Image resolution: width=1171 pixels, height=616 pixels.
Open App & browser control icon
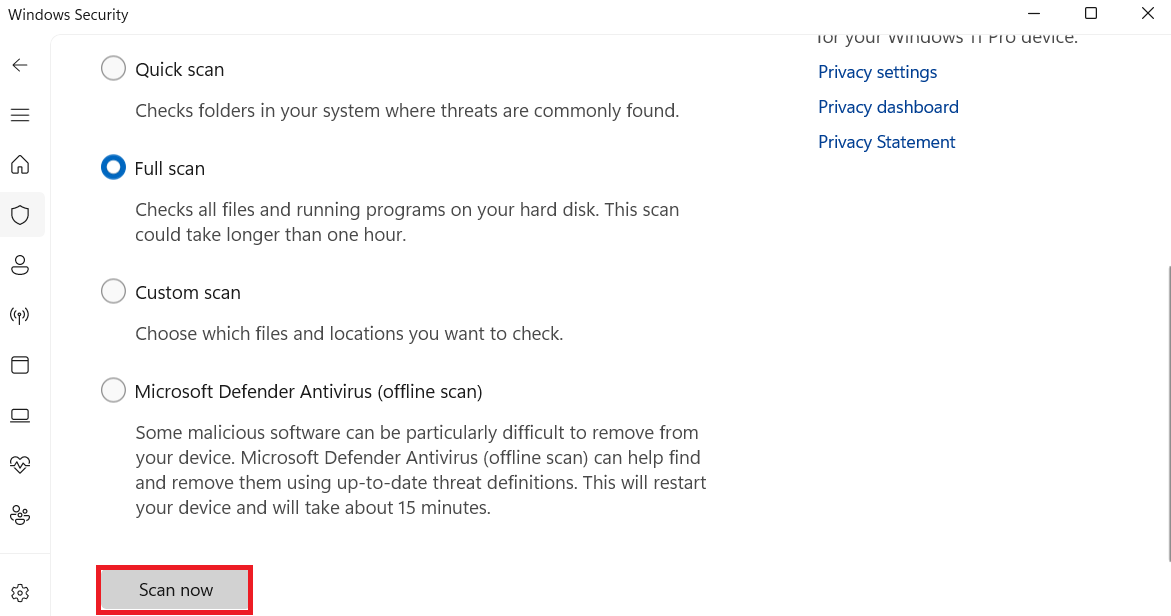pyautogui.click(x=20, y=365)
